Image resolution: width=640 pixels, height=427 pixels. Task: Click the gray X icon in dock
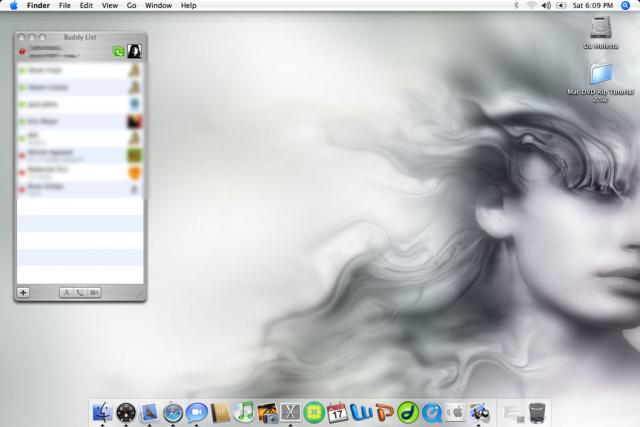290,412
